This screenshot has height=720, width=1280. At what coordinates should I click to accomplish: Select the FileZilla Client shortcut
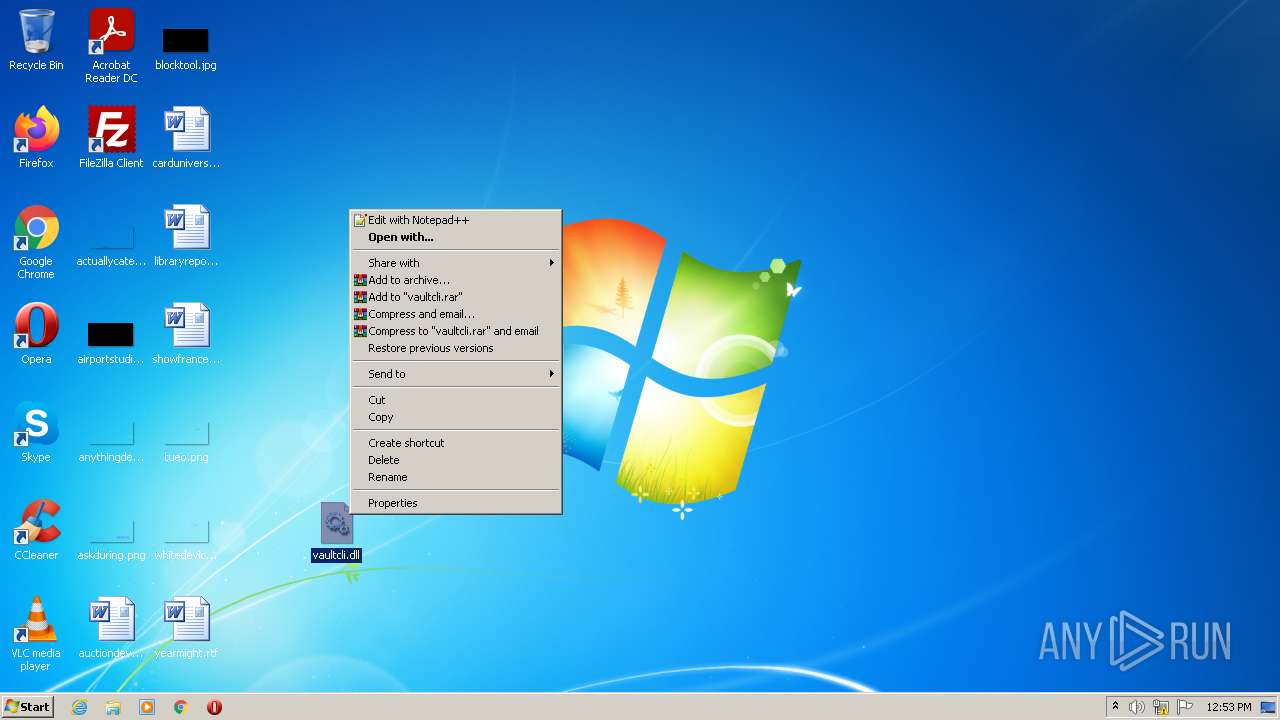[111, 138]
